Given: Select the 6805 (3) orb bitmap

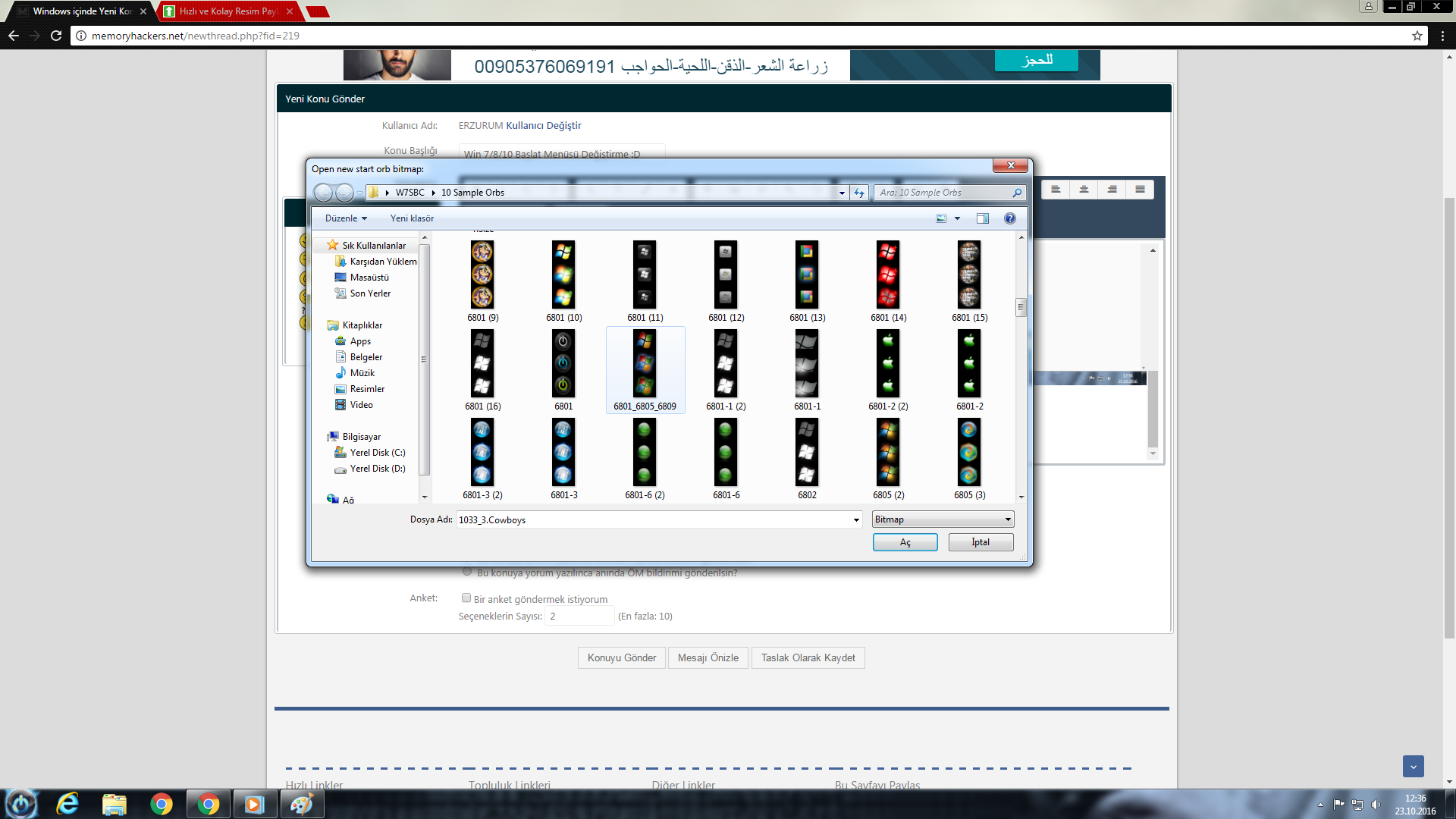Looking at the screenshot, I should (x=969, y=459).
